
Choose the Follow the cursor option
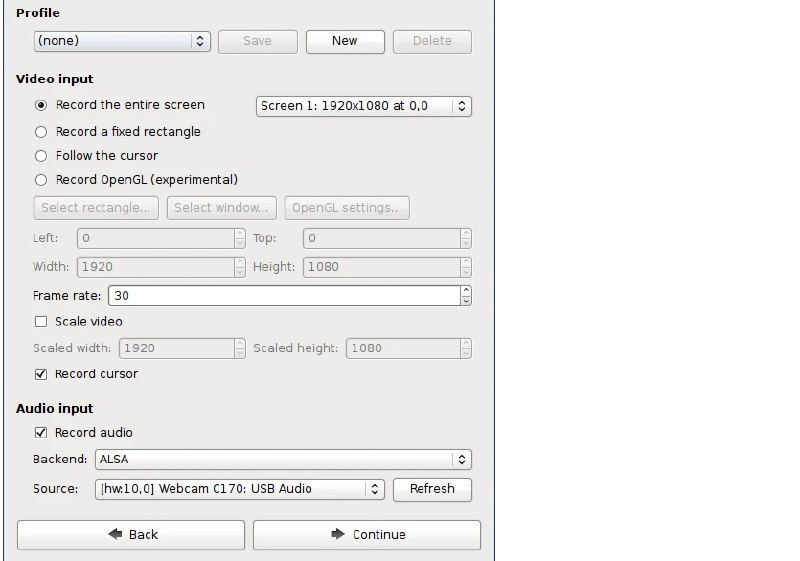(41, 156)
